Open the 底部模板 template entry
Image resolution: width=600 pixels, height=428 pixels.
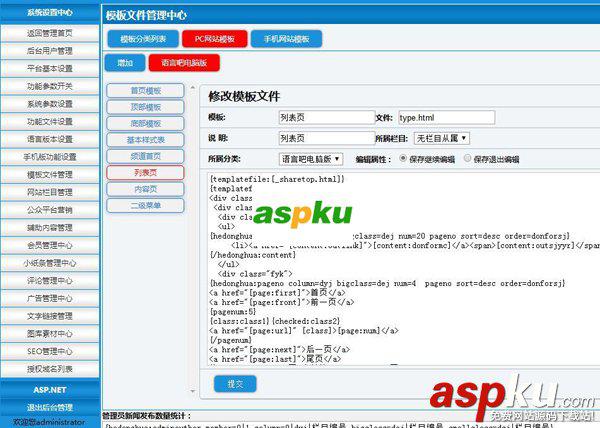click(x=145, y=124)
